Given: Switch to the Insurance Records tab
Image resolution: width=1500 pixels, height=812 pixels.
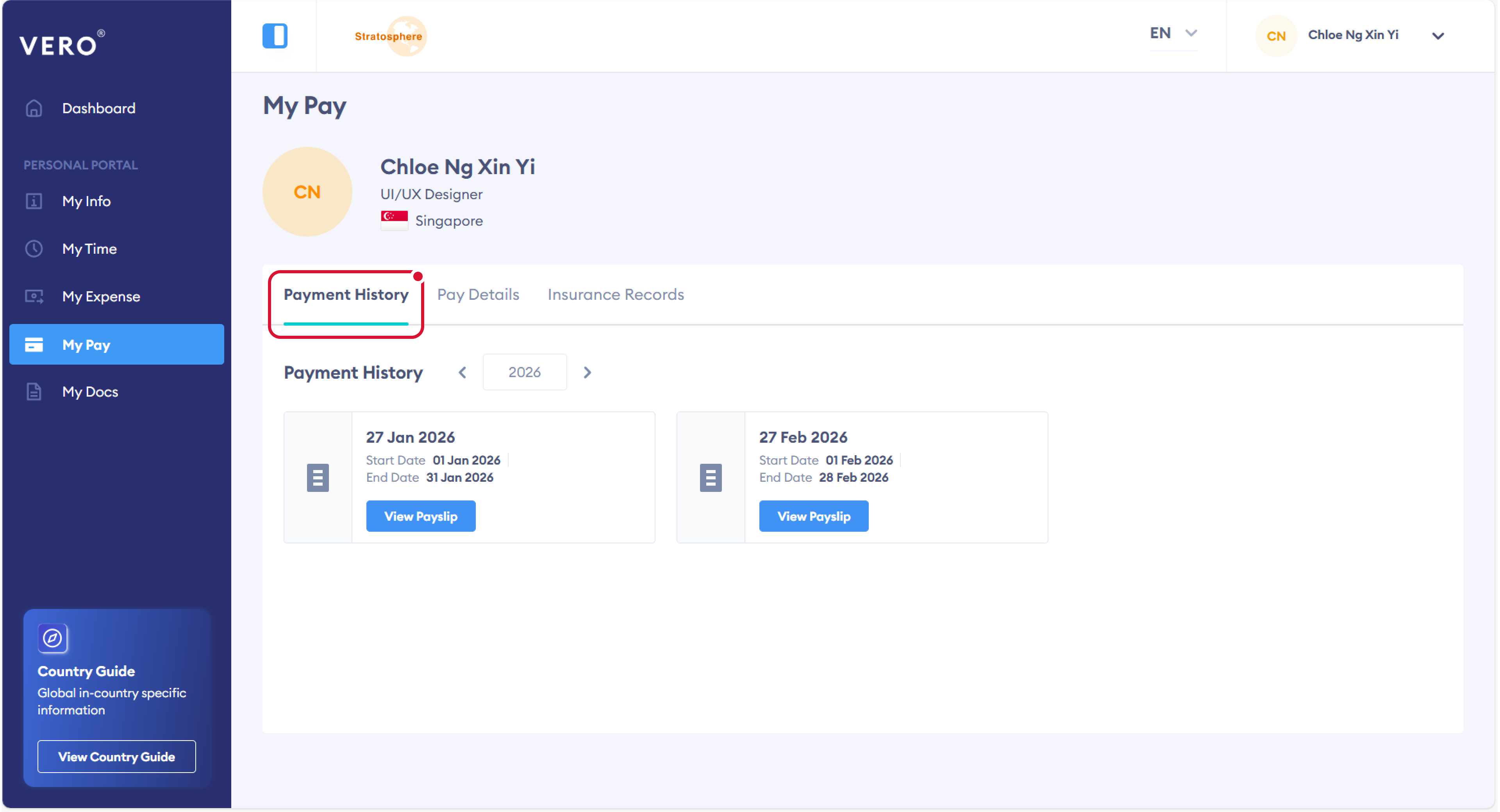Looking at the screenshot, I should tap(616, 294).
